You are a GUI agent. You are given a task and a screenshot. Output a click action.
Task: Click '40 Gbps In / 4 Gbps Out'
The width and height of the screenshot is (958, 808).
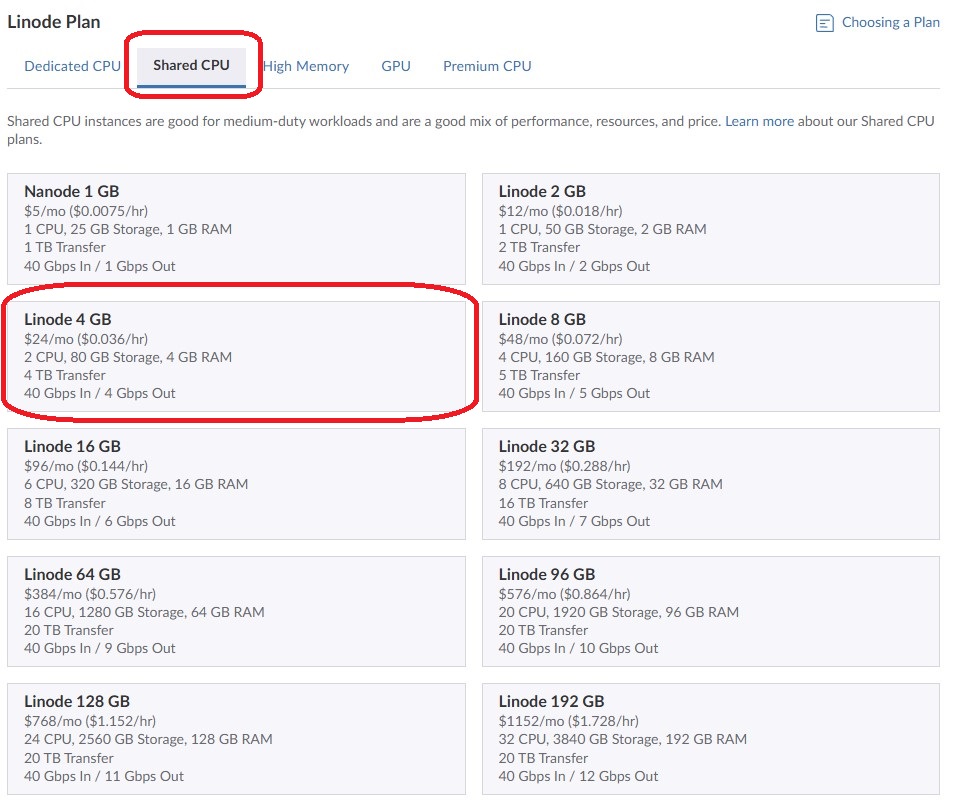(100, 393)
